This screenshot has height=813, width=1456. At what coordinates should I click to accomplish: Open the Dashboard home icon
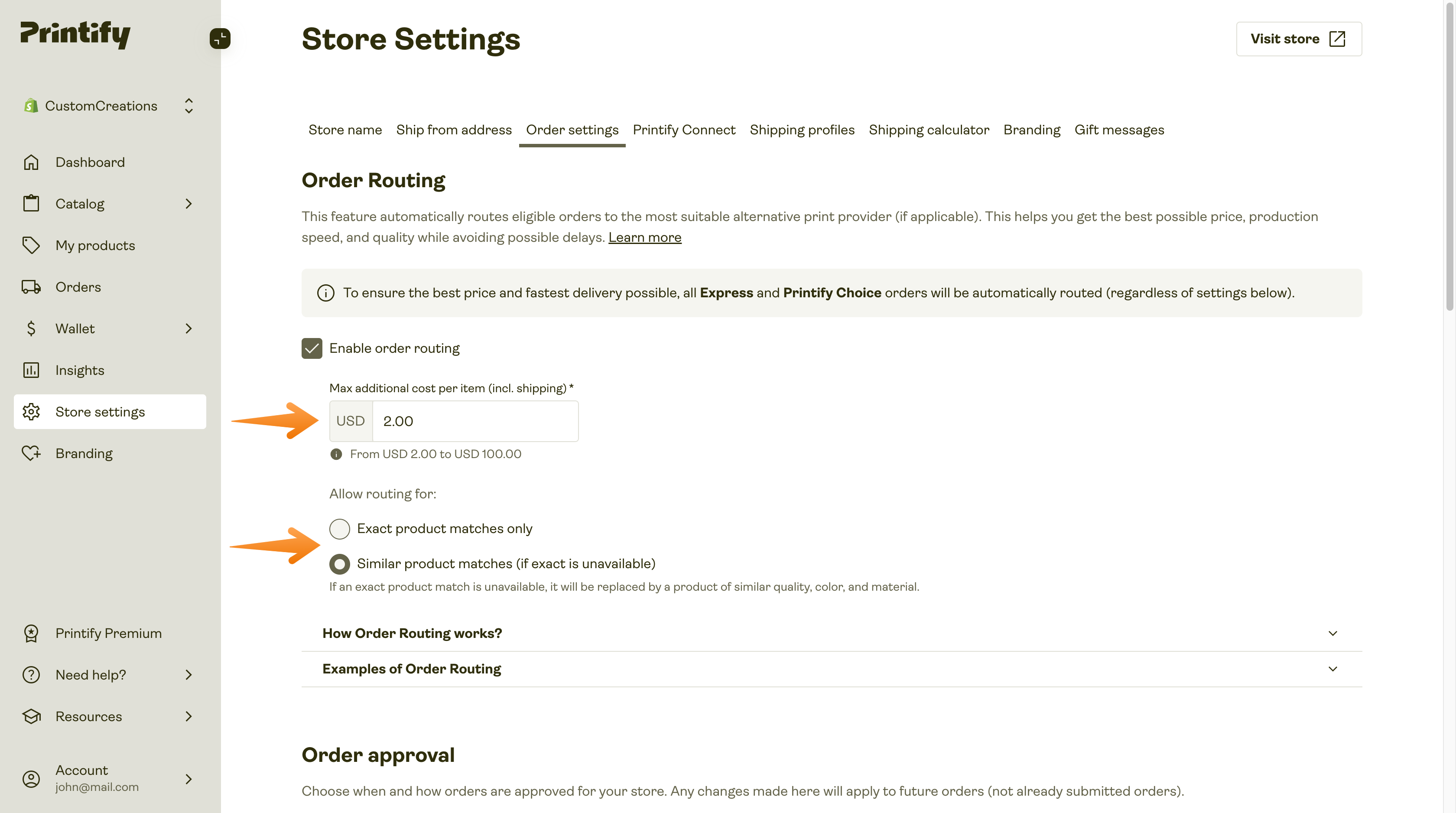pos(31,162)
